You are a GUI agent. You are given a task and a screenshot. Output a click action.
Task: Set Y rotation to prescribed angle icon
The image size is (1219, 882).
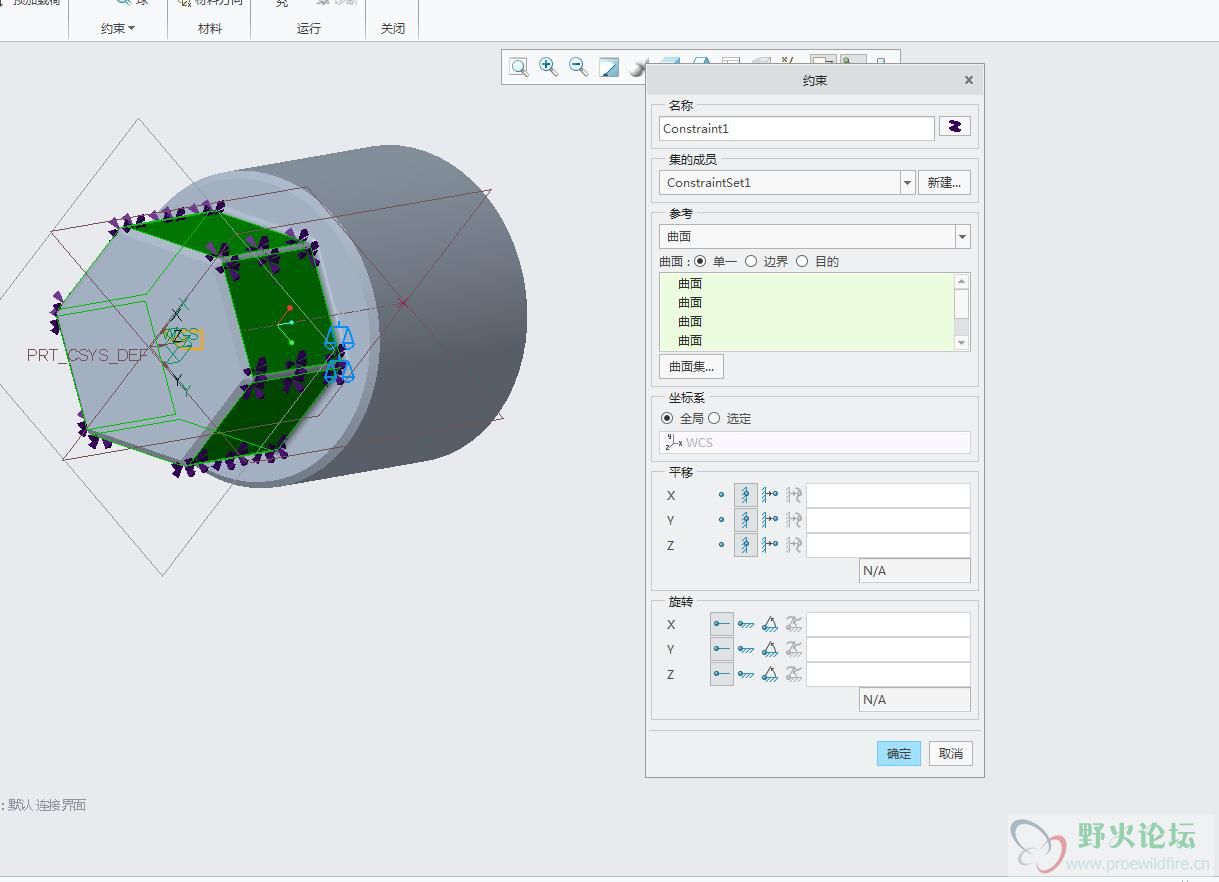[x=769, y=649]
